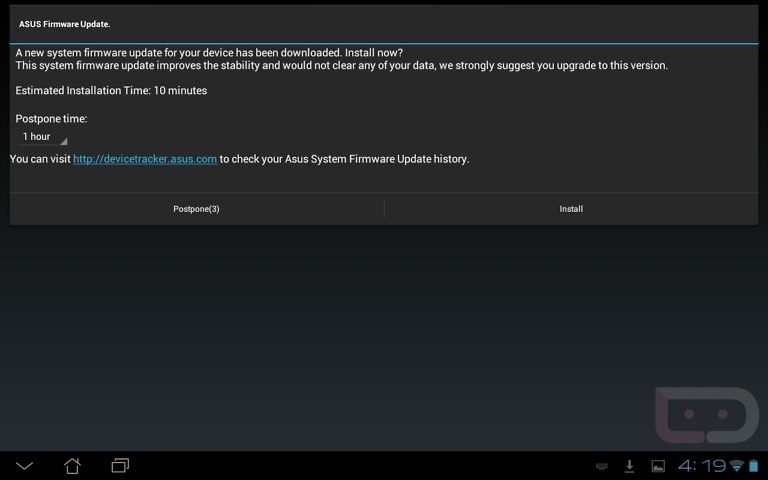Tap the Install button
The height and width of the screenshot is (480, 768).
click(571, 209)
